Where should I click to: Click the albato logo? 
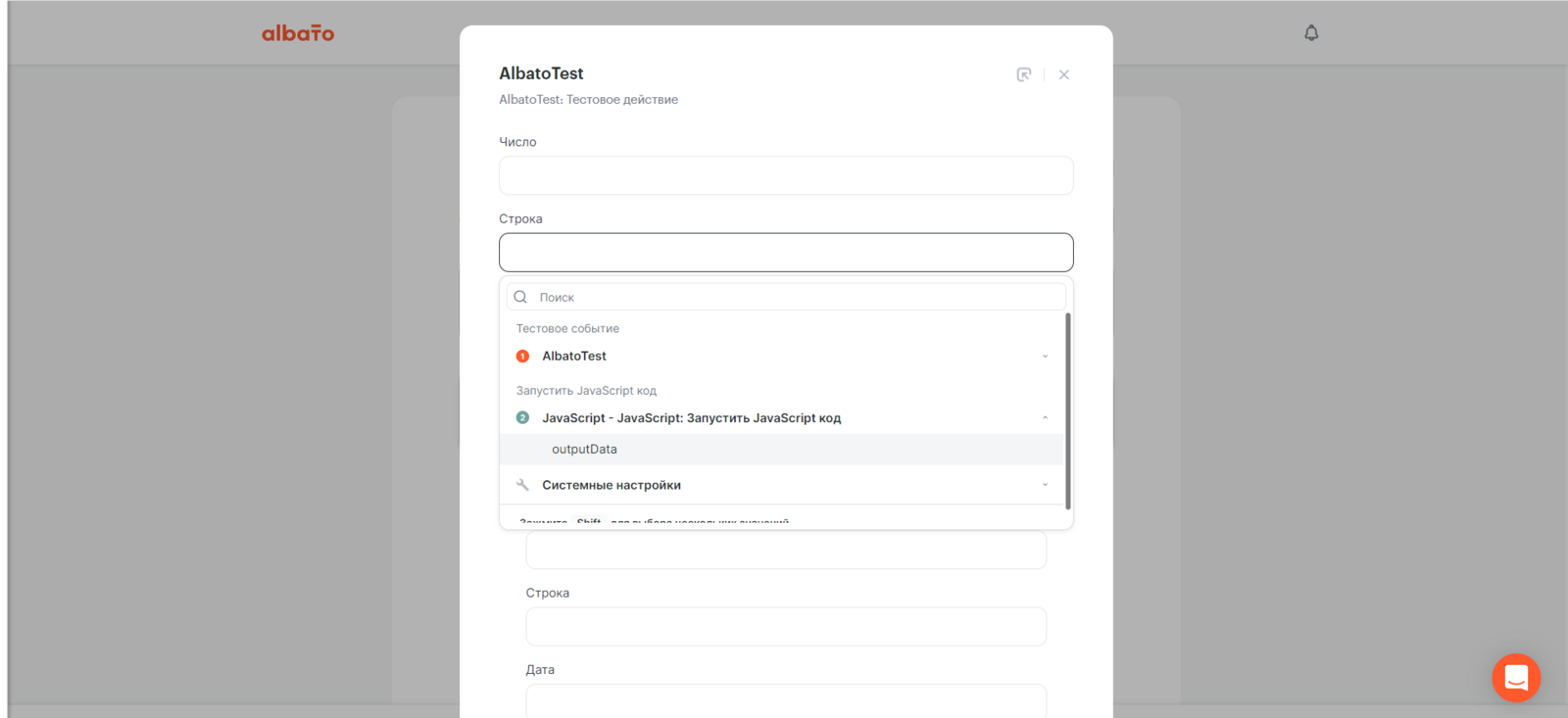298,33
